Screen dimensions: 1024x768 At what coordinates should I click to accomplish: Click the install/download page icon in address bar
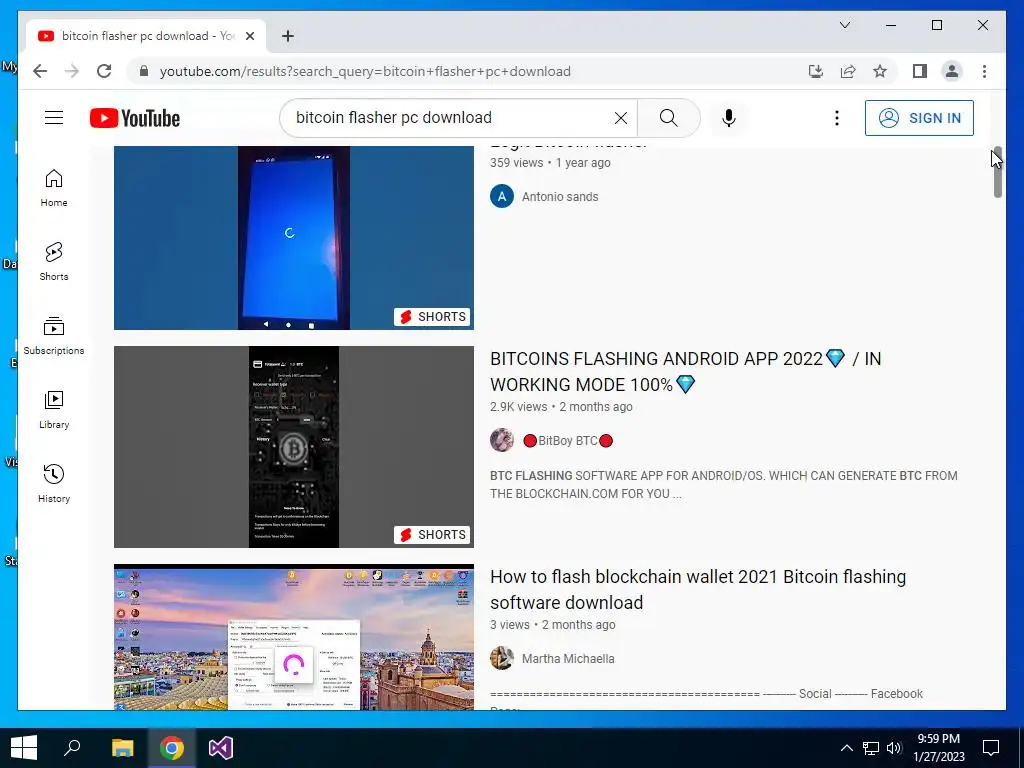point(816,71)
